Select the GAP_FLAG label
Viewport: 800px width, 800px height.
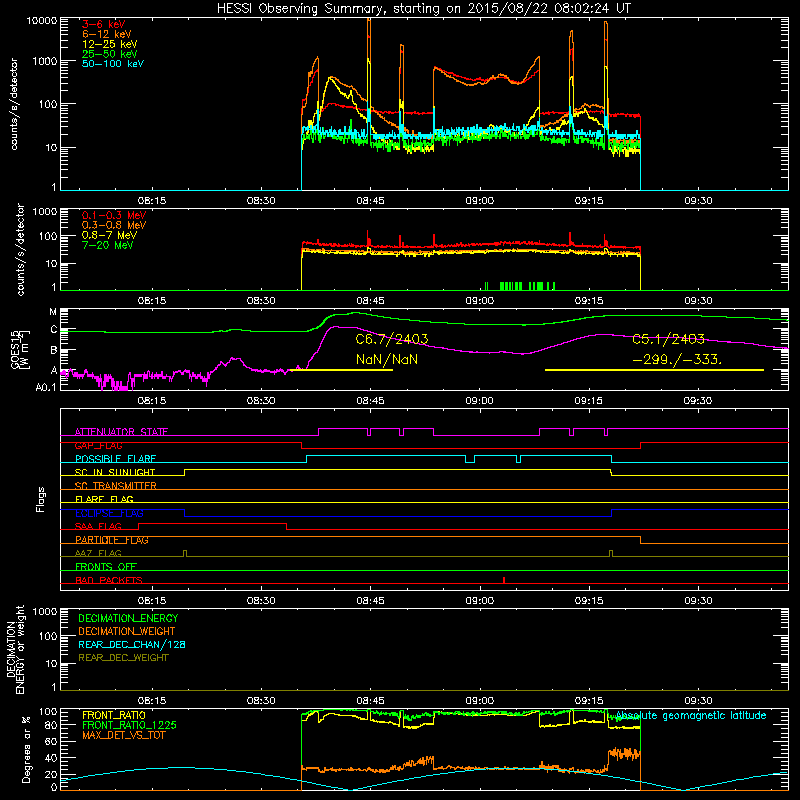pos(98,446)
